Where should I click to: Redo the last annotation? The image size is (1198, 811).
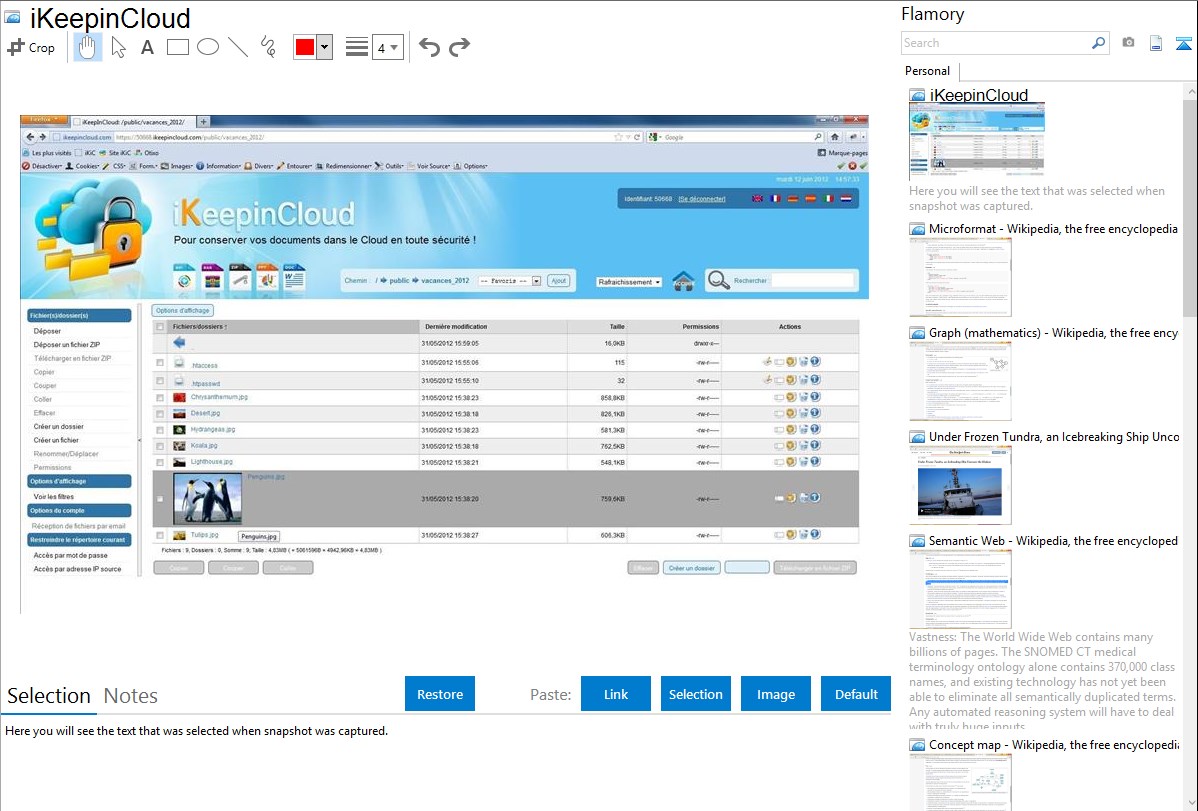click(x=459, y=47)
